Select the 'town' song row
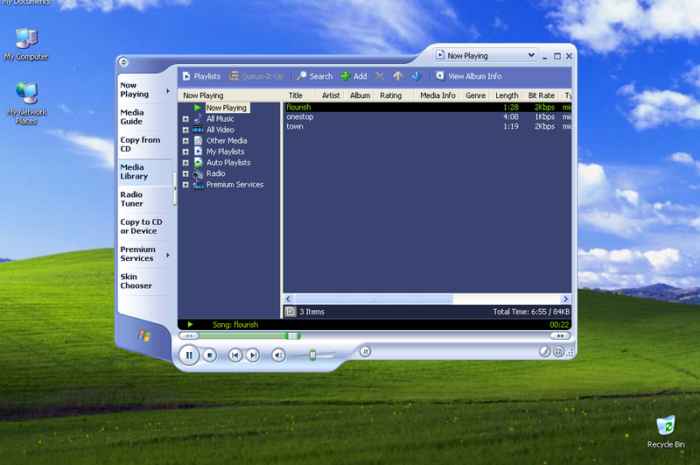This screenshot has width=700, height=465. click(428, 126)
